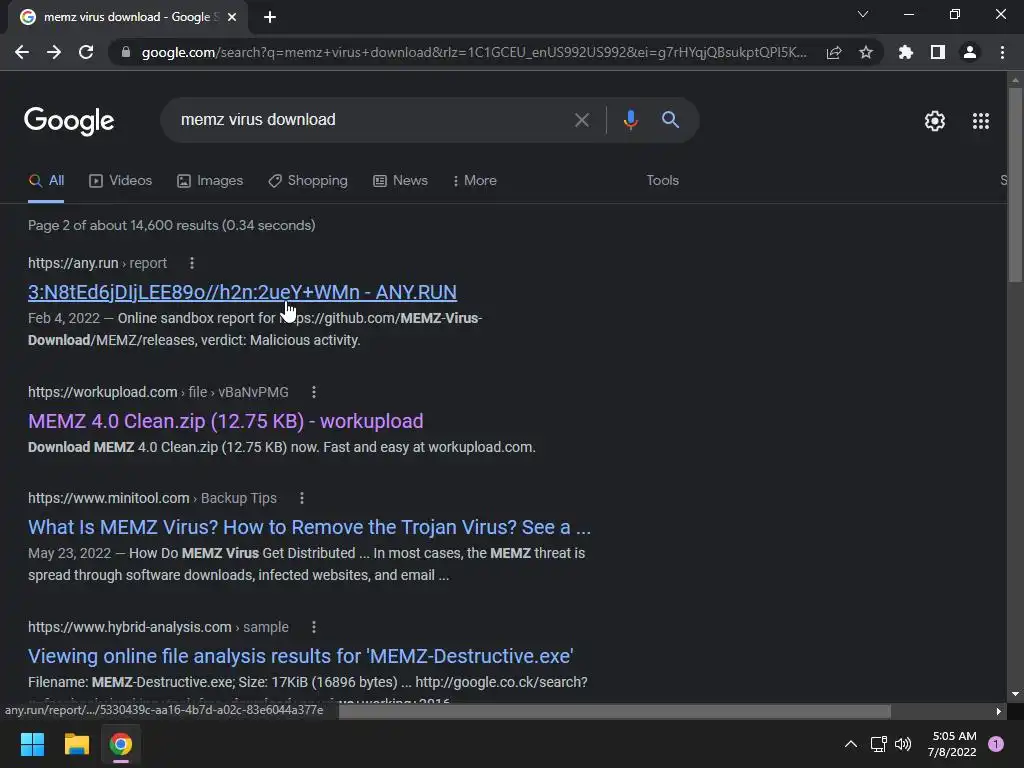The width and height of the screenshot is (1024, 768).
Task: Switch to the Images tab
Action: pos(210,181)
